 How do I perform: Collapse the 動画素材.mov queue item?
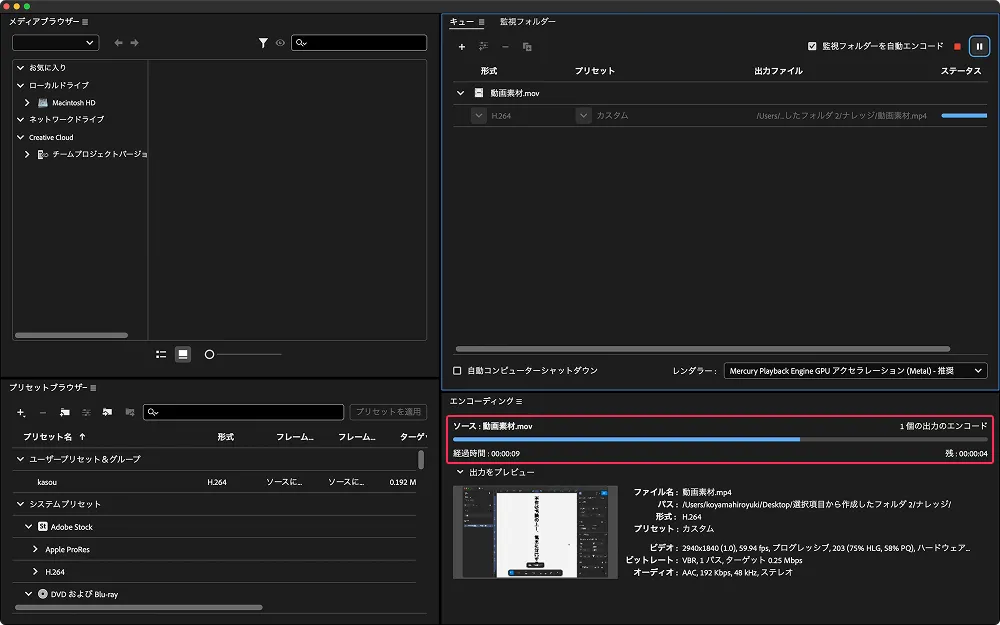[460, 93]
